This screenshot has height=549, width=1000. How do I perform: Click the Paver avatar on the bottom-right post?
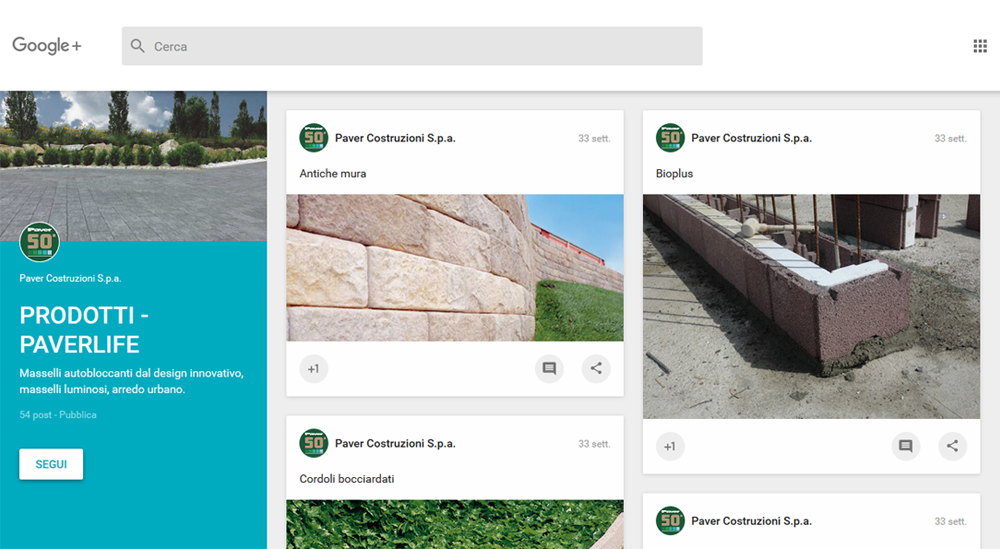[670, 521]
